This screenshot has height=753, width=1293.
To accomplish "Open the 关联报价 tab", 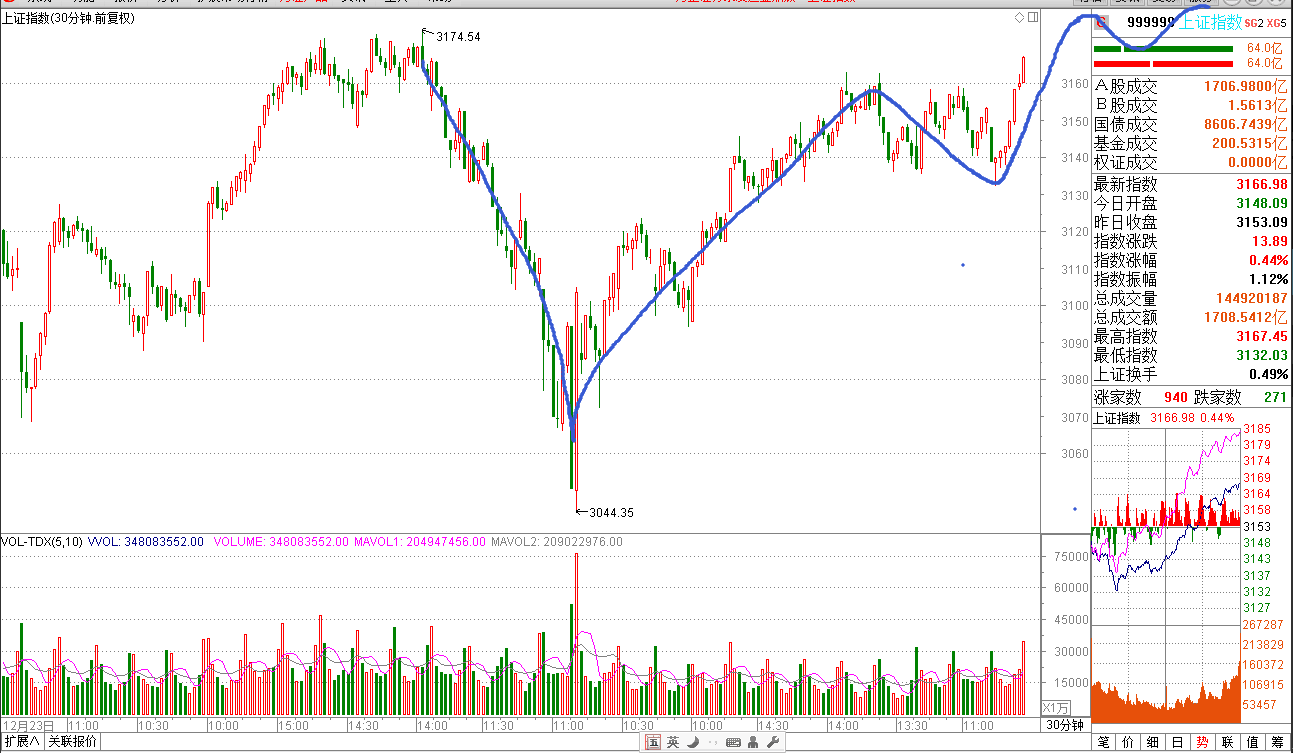I will [x=73, y=742].
